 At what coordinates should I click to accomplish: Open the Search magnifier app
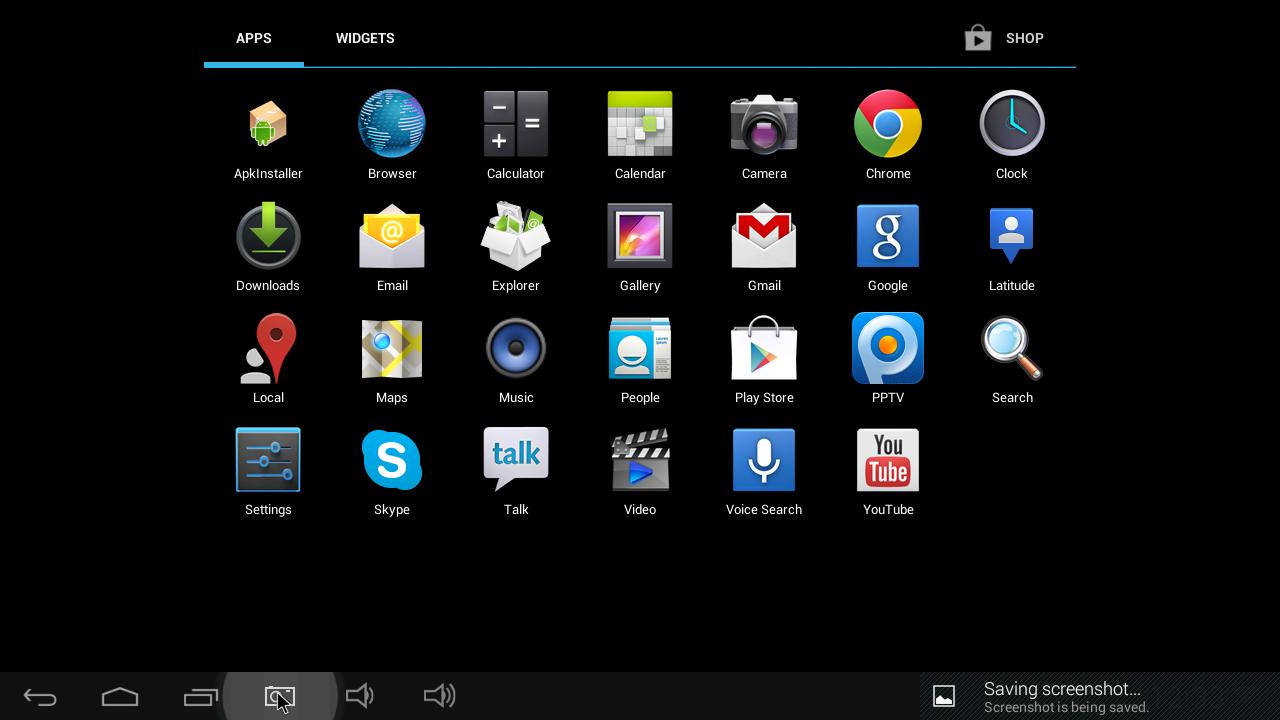[1012, 348]
